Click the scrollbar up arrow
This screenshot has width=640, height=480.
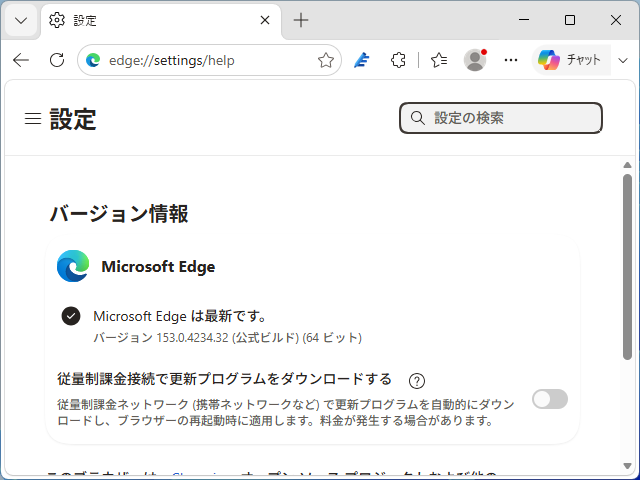(x=627, y=165)
